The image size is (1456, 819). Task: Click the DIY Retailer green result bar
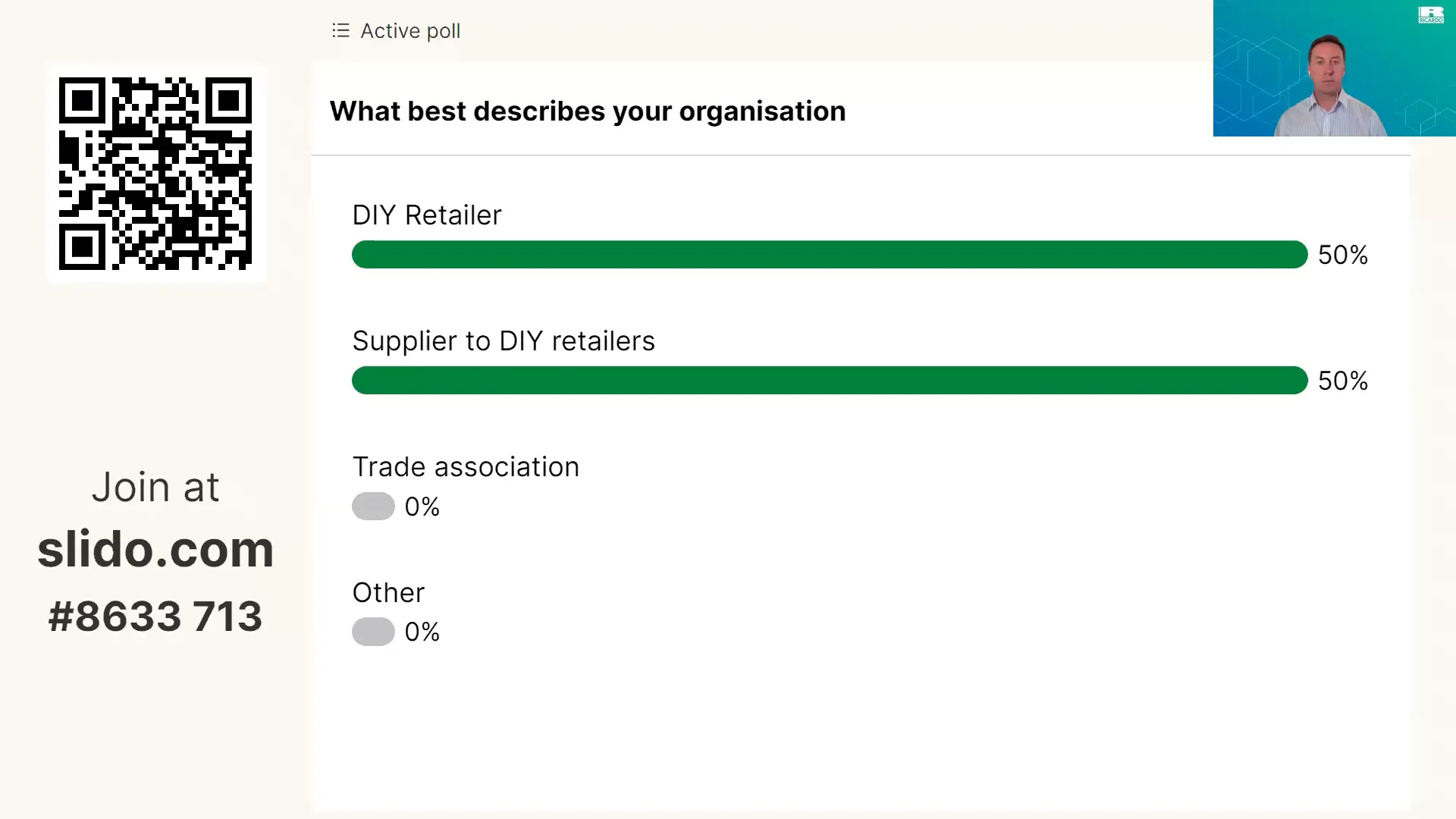coord(829,255)
